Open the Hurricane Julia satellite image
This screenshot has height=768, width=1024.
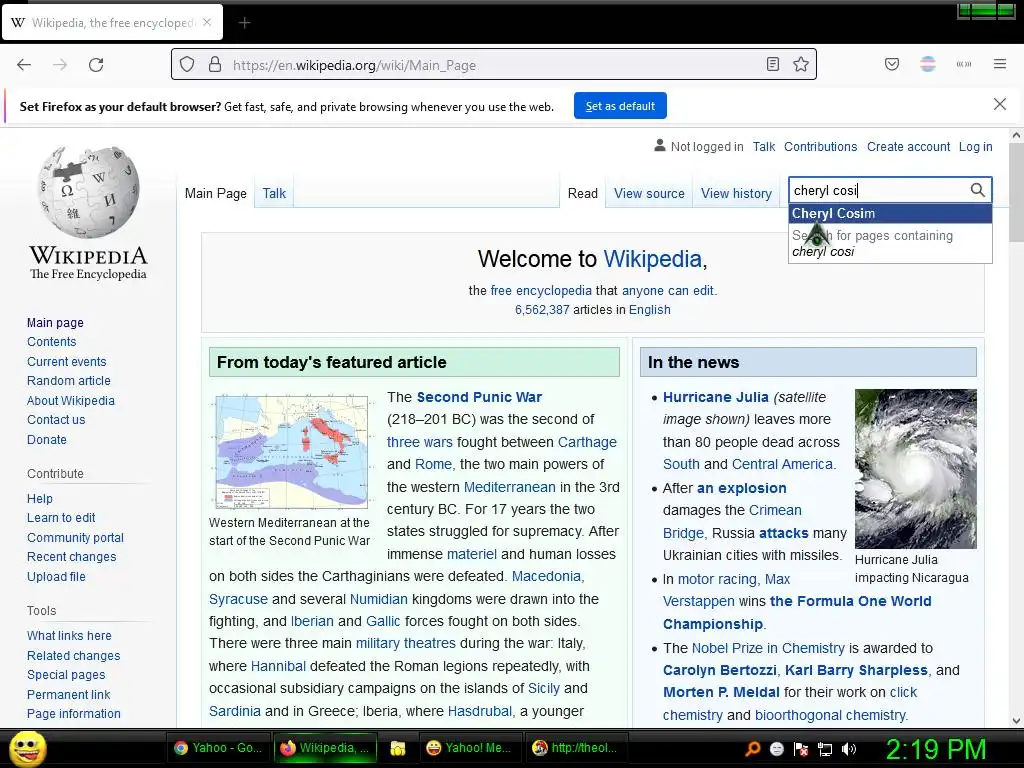[916, 468]
